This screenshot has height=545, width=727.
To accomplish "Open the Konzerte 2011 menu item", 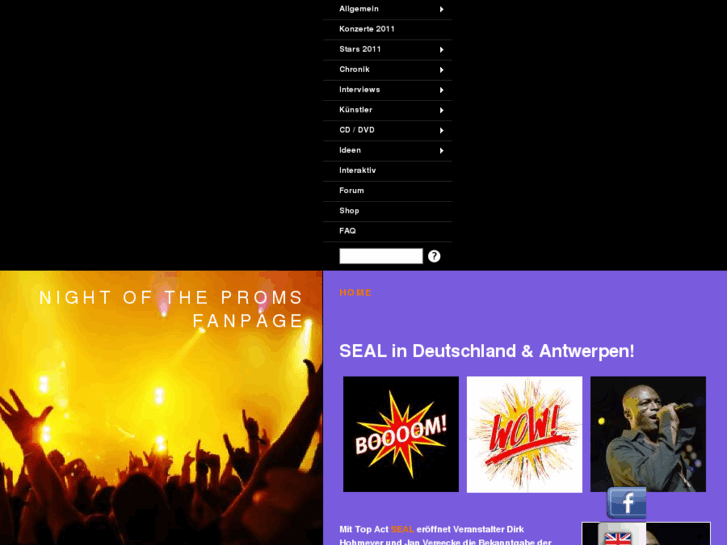I will pos(388,29).
